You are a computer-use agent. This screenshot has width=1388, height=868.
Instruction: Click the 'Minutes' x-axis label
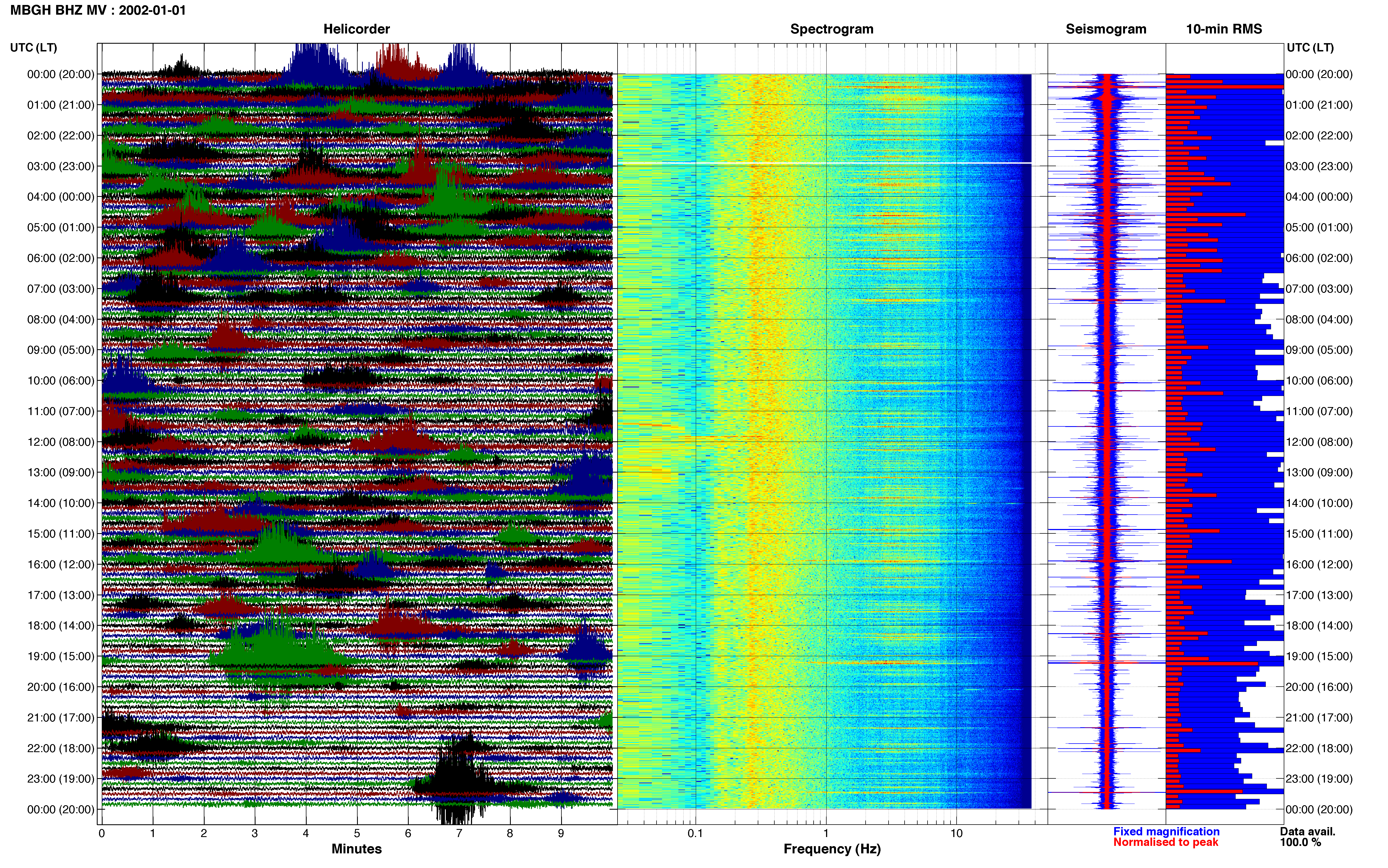(x=356, y=849)
